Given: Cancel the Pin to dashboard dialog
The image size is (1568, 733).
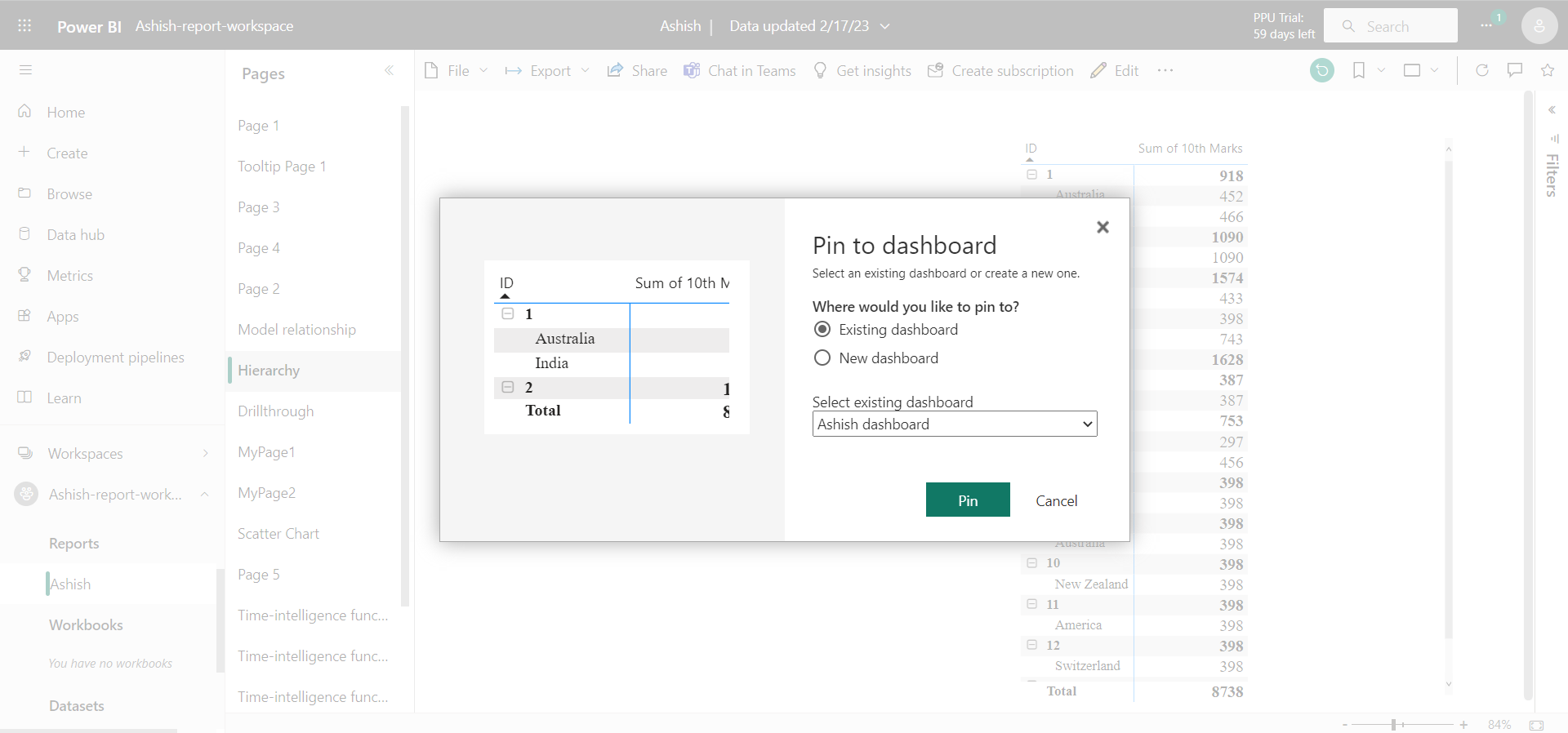Looking at the screenshot, I should pos(1056,501).
